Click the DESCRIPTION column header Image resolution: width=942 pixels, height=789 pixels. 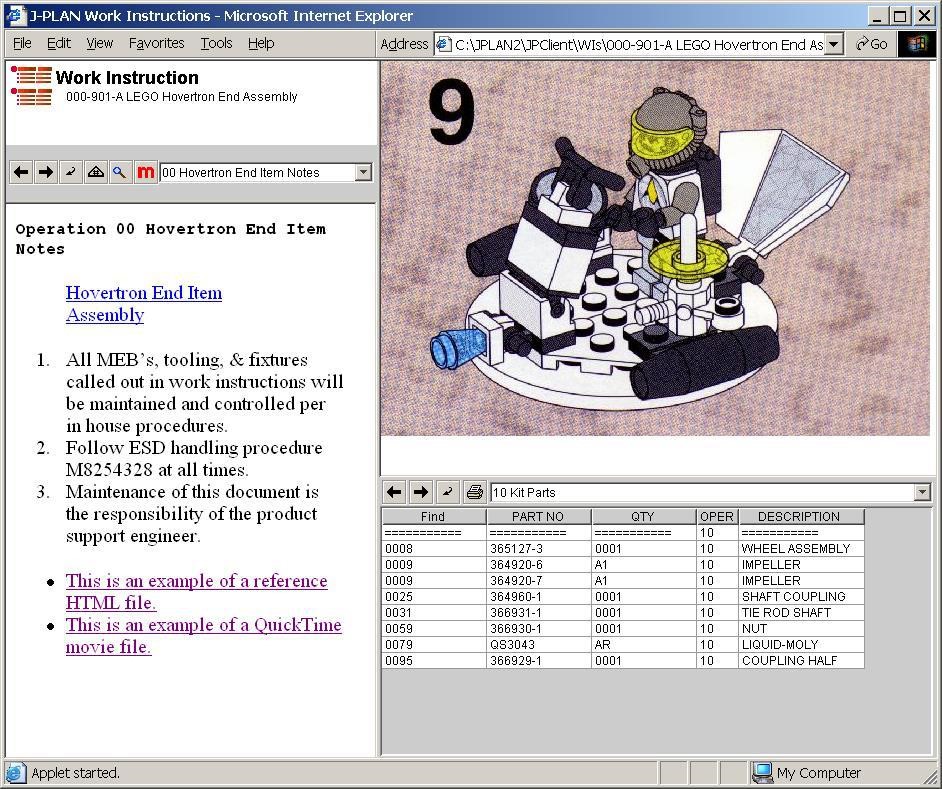click(801, 517)
